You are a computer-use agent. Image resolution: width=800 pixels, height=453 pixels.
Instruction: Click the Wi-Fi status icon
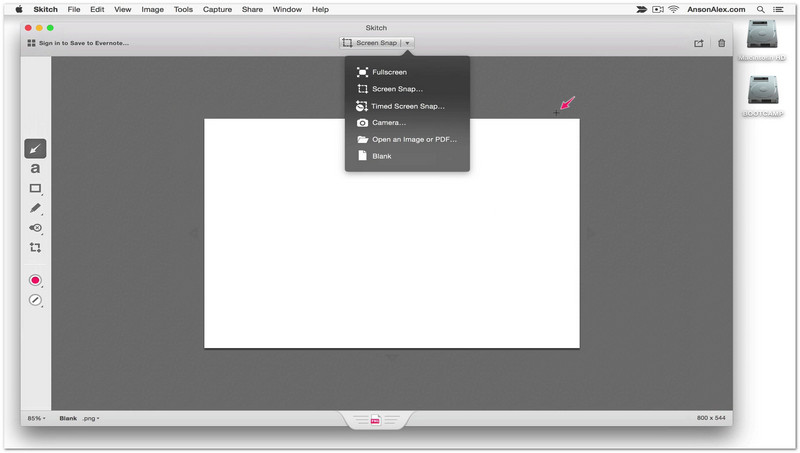[x=673, y=9]
